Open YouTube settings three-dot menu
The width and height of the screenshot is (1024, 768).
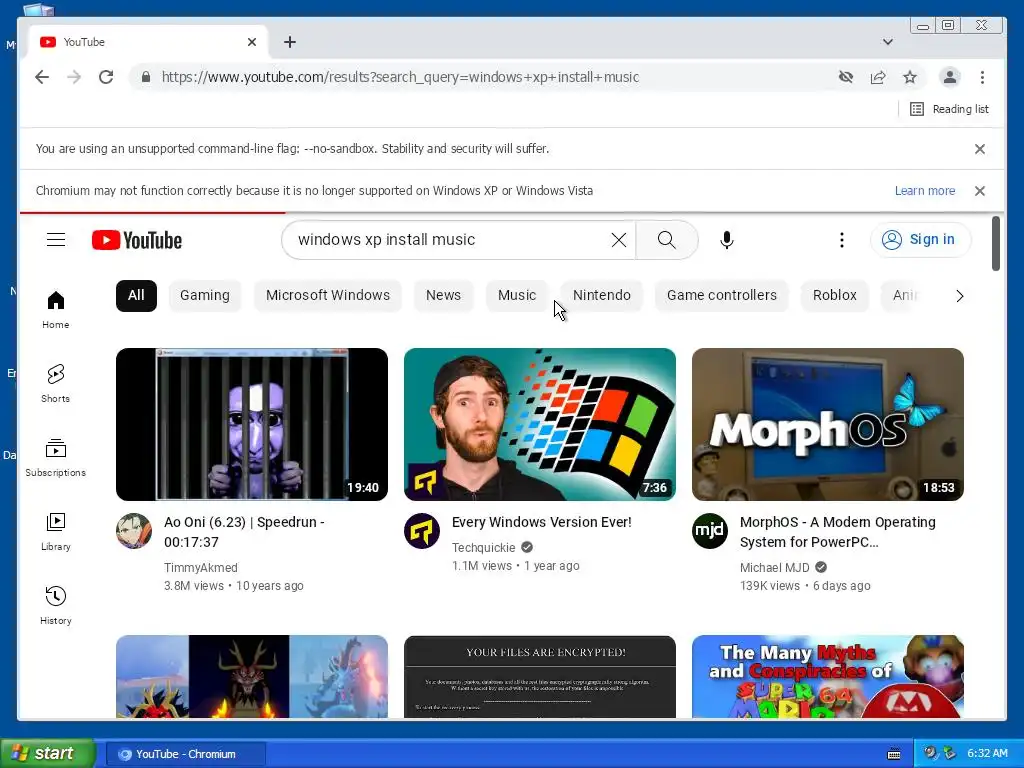pos(842,240)
